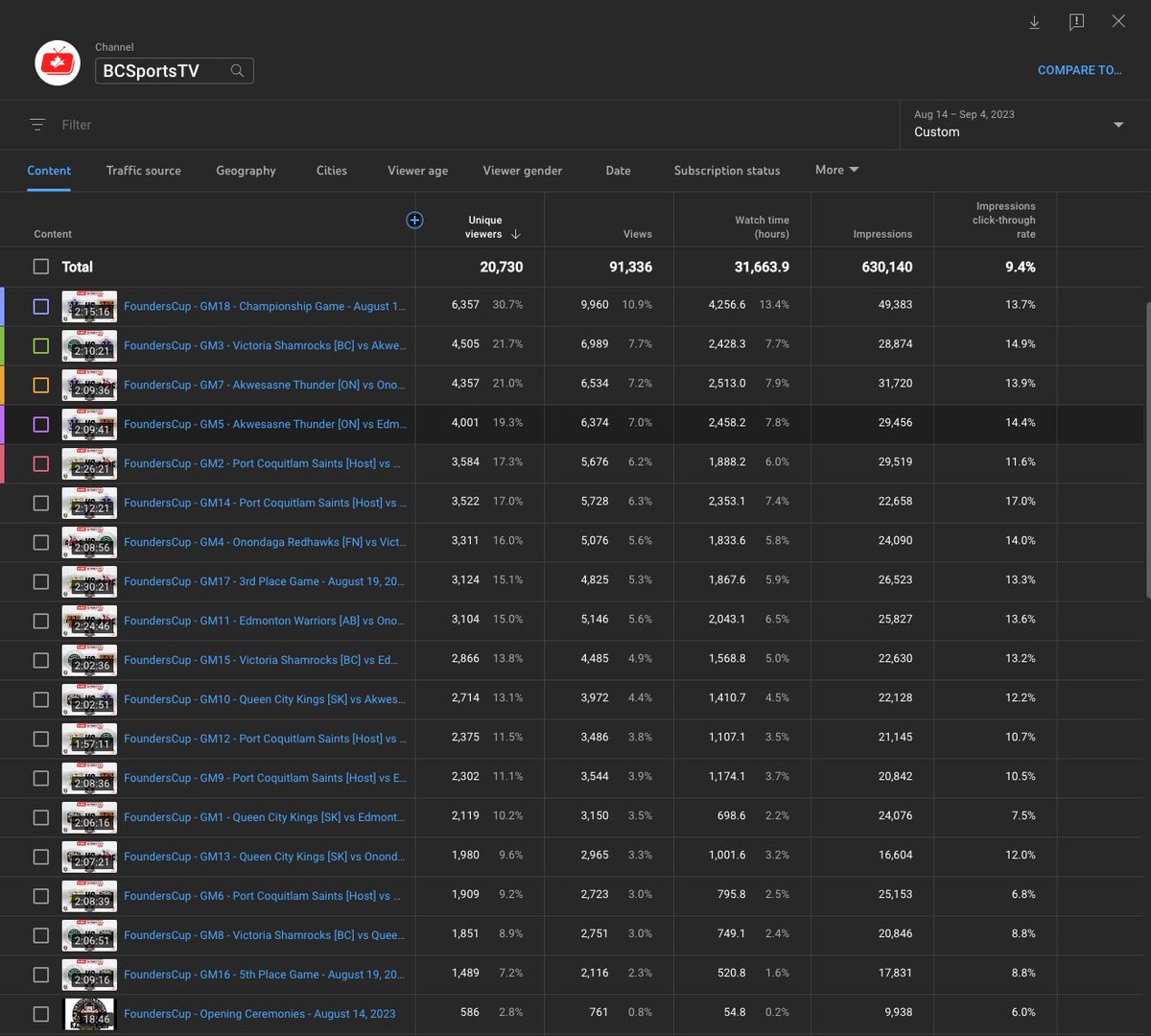1151x1036 pixels.
Task: Sort by the Impressions column header
Action: click(882, 234)
